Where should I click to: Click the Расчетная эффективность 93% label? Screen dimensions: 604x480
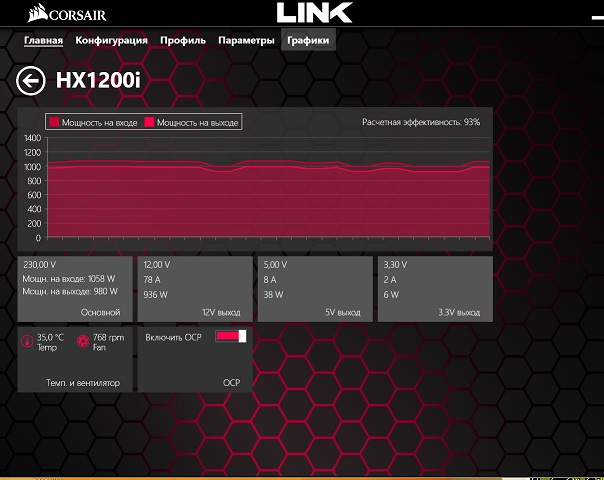pyautogui.click(x=421, y=122)
